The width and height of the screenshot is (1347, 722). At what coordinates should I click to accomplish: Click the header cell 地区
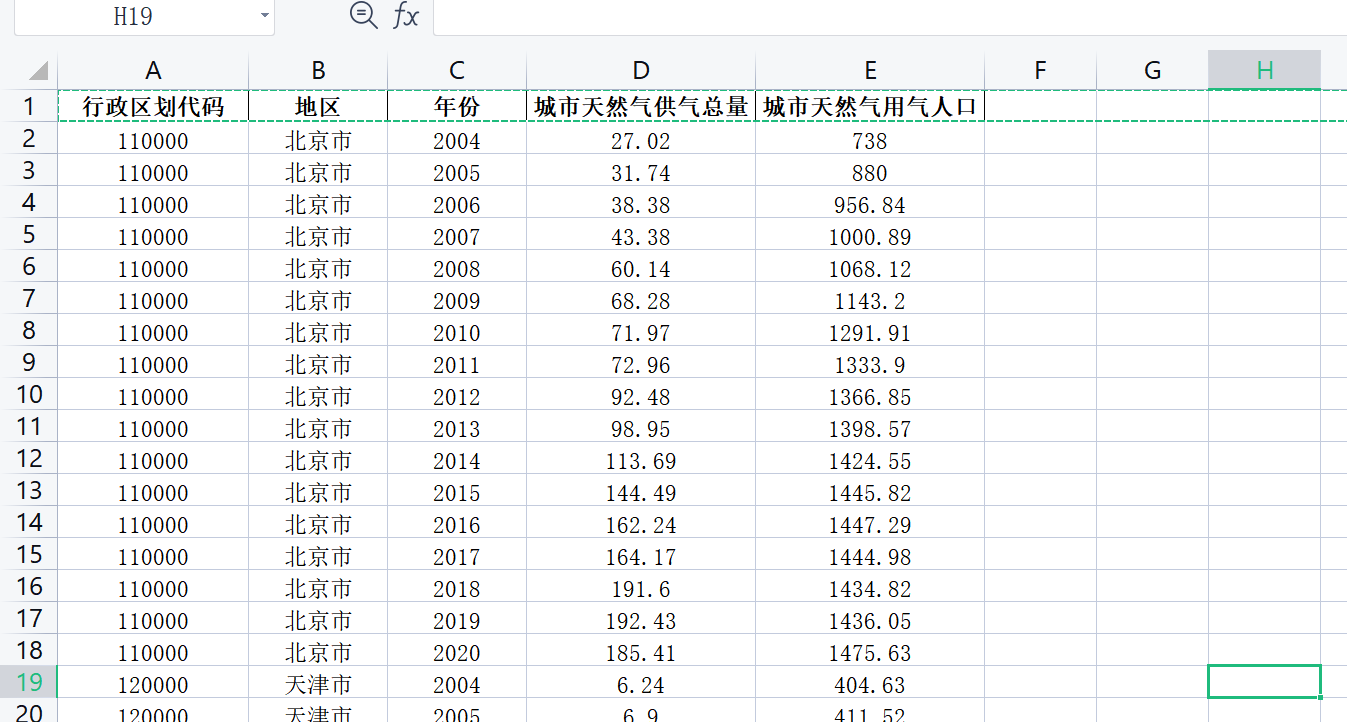tap(318, 106)
